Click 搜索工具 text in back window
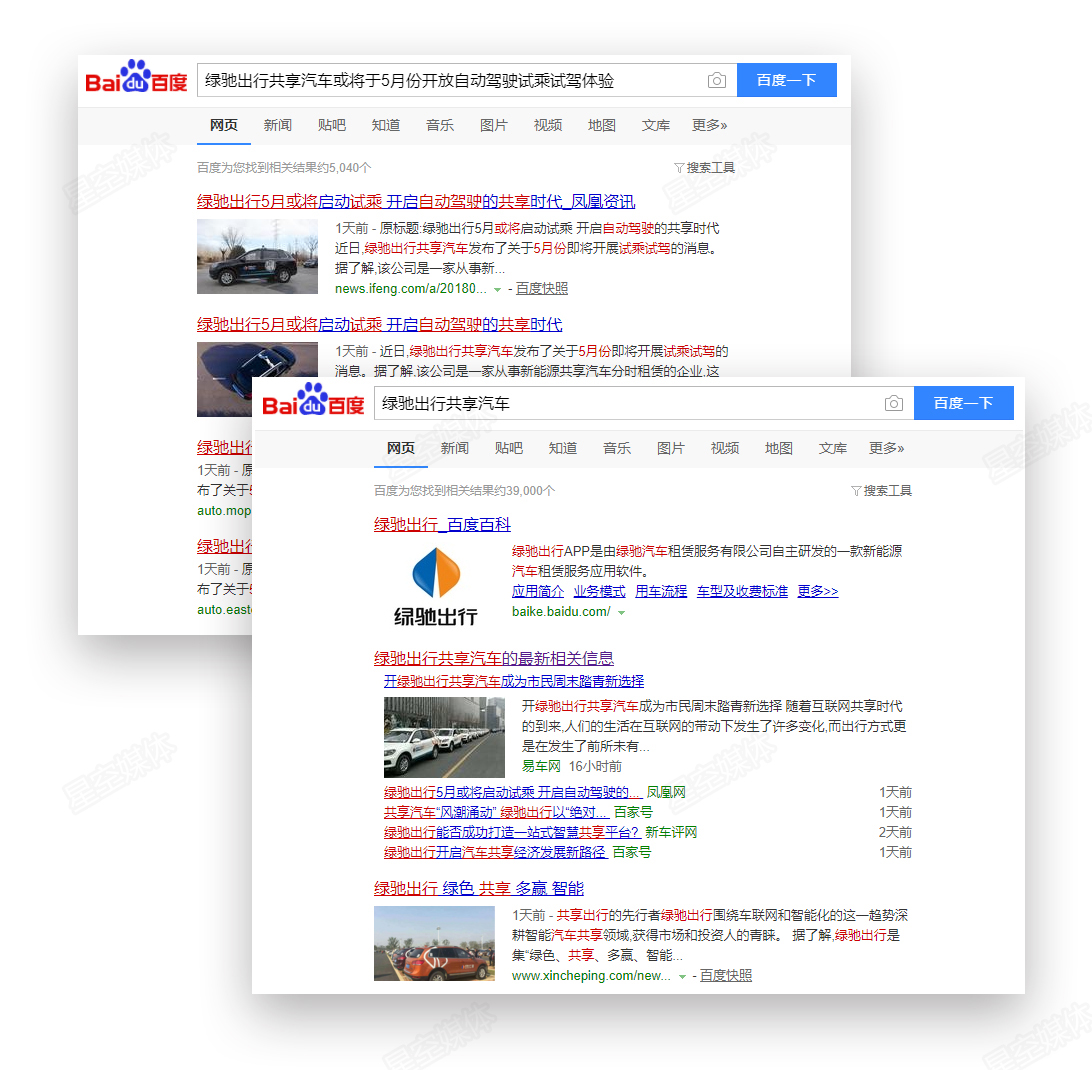The width and height of the screenshot is (1092, 1070). [710, 168]
